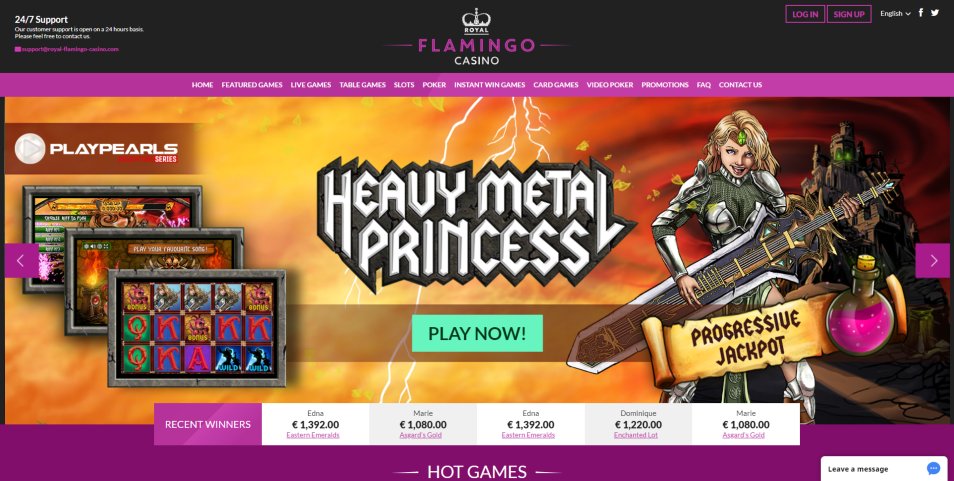Advance to next banner slide arrow
This screenshot has width=954, height=481.
coord(932,260)
